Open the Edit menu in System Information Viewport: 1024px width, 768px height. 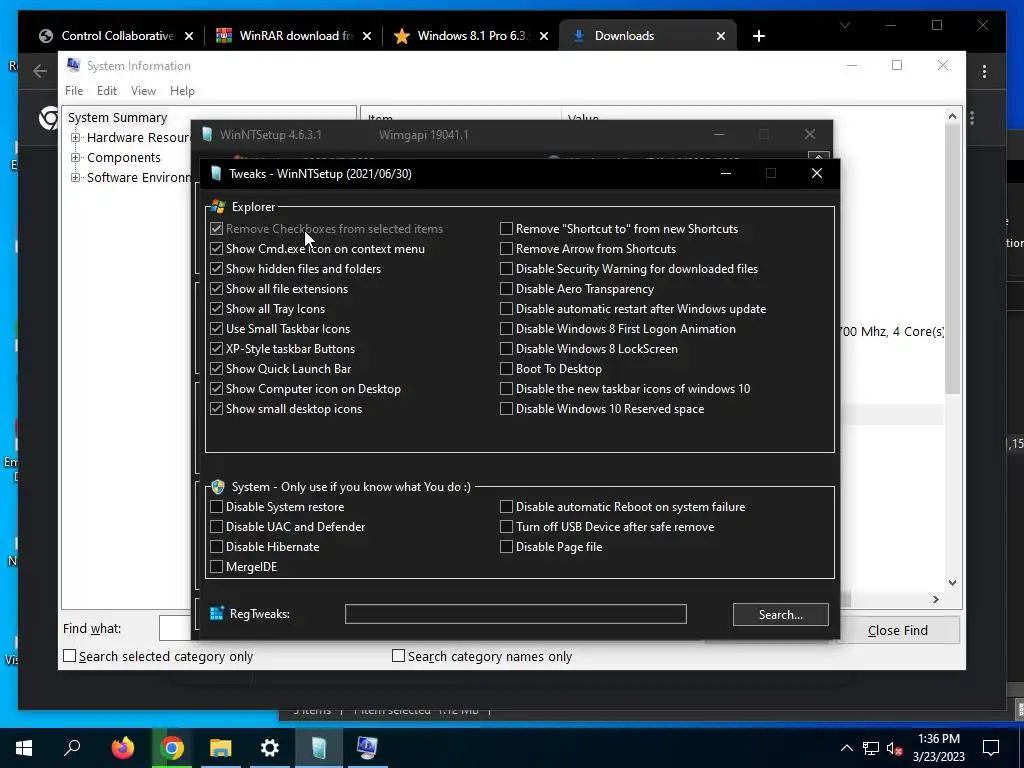click(106, 91)
